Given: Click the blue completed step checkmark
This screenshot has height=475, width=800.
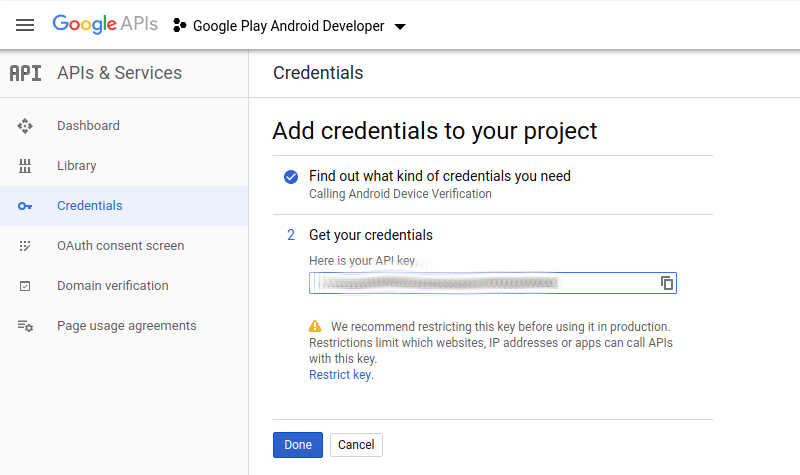Looking at the screenshot, I should (291, 177).
